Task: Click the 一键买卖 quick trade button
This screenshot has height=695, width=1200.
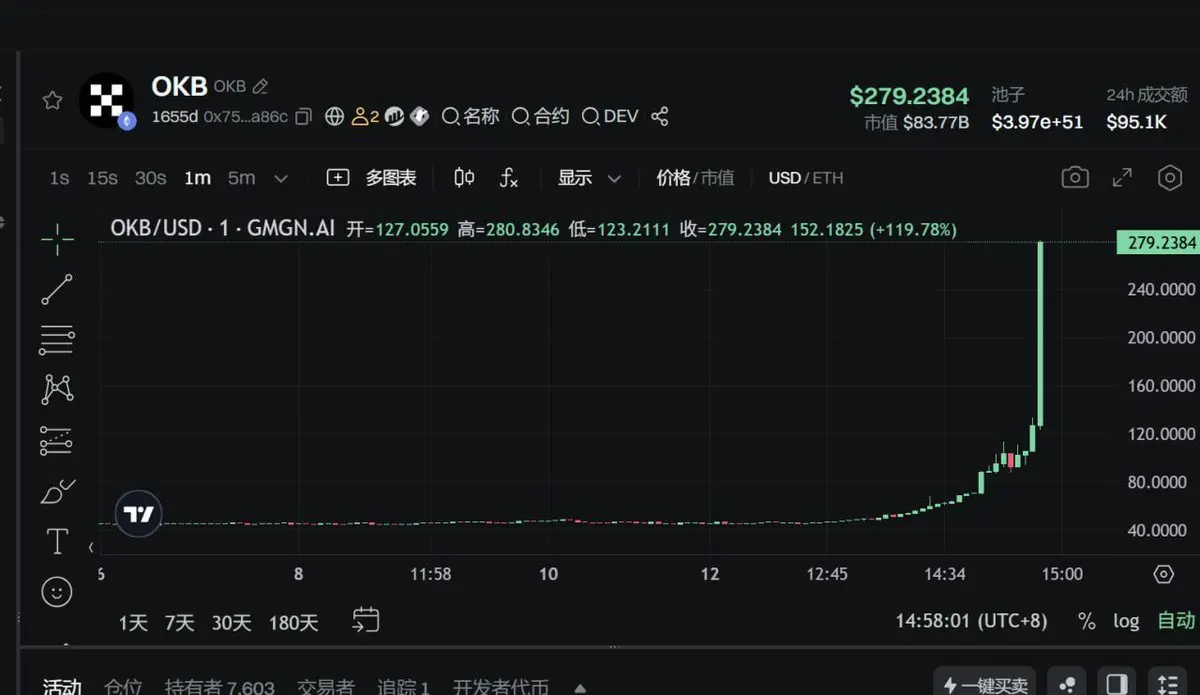Action: pyautogui.click(x=986, y=684)
